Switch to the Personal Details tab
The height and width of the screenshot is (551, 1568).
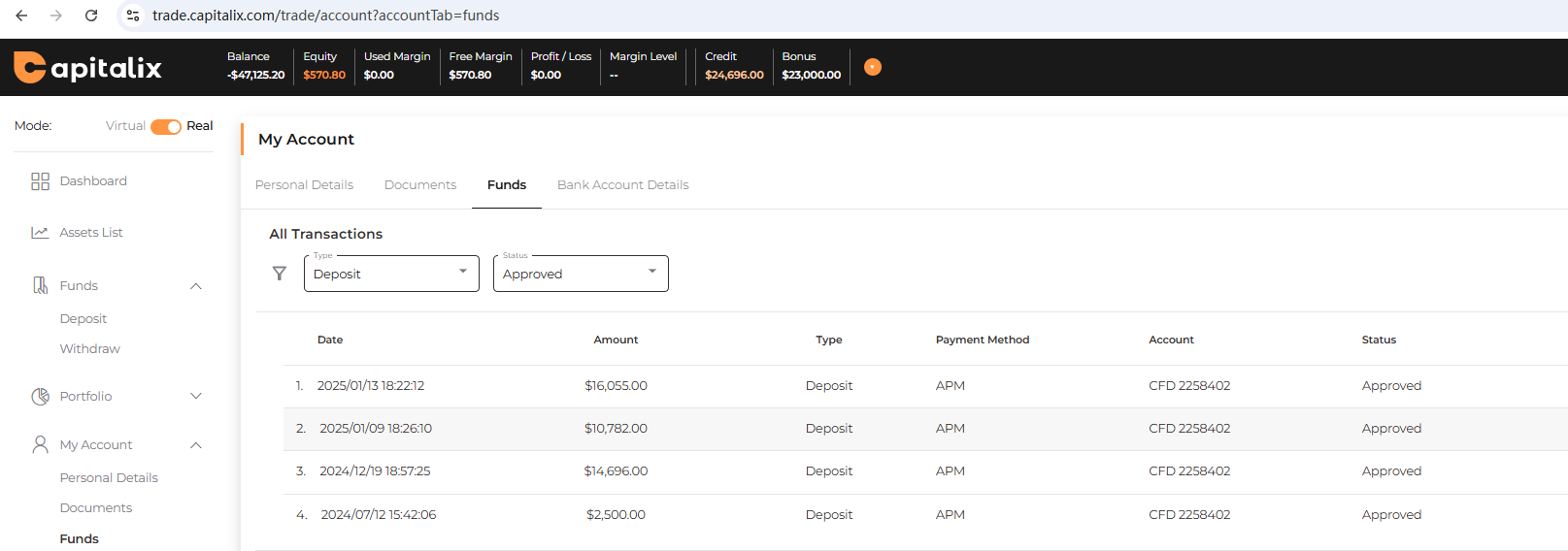pyautogui.click(x=304, y=185)
